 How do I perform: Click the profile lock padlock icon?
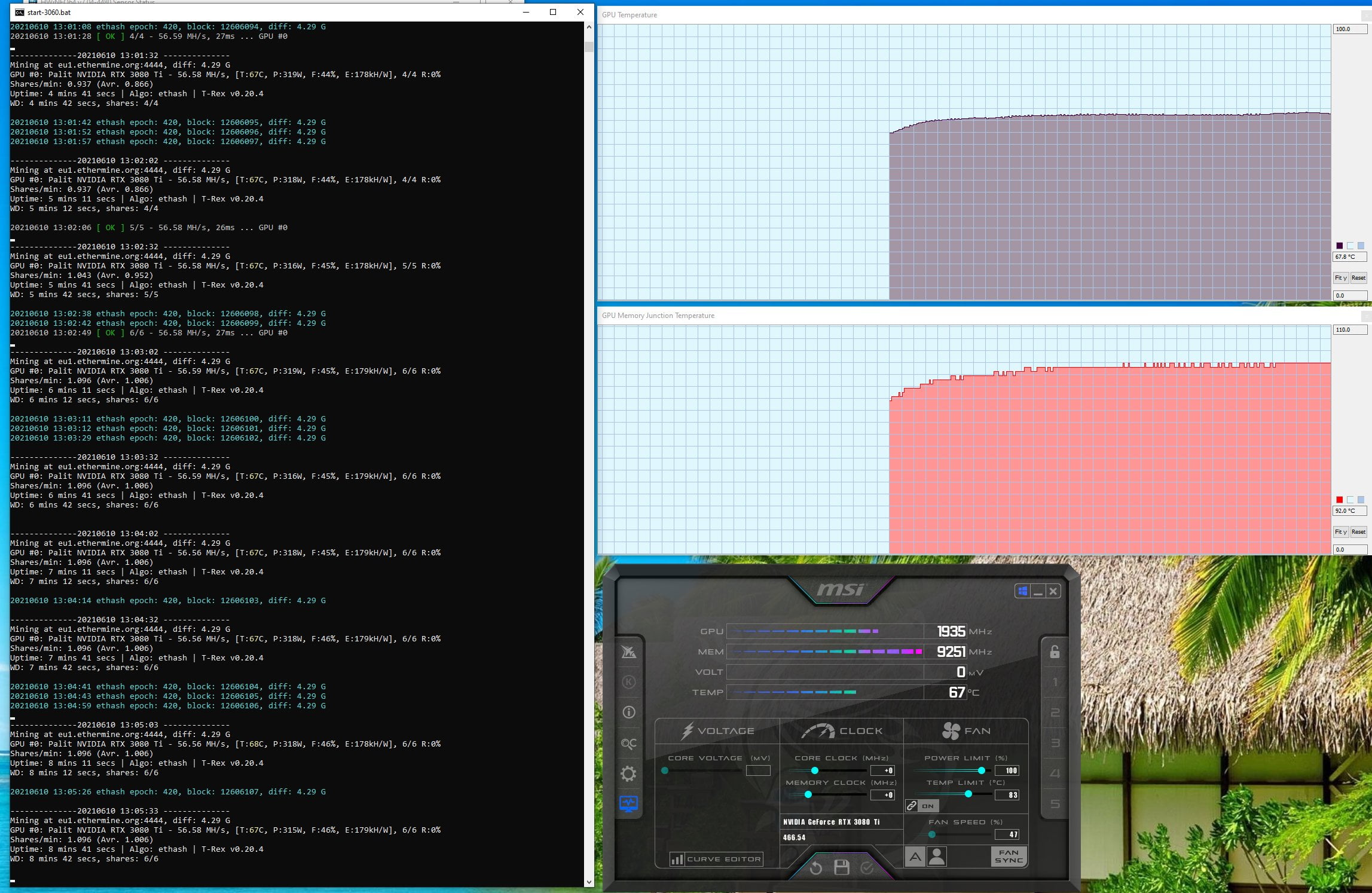coord(1055,652)
